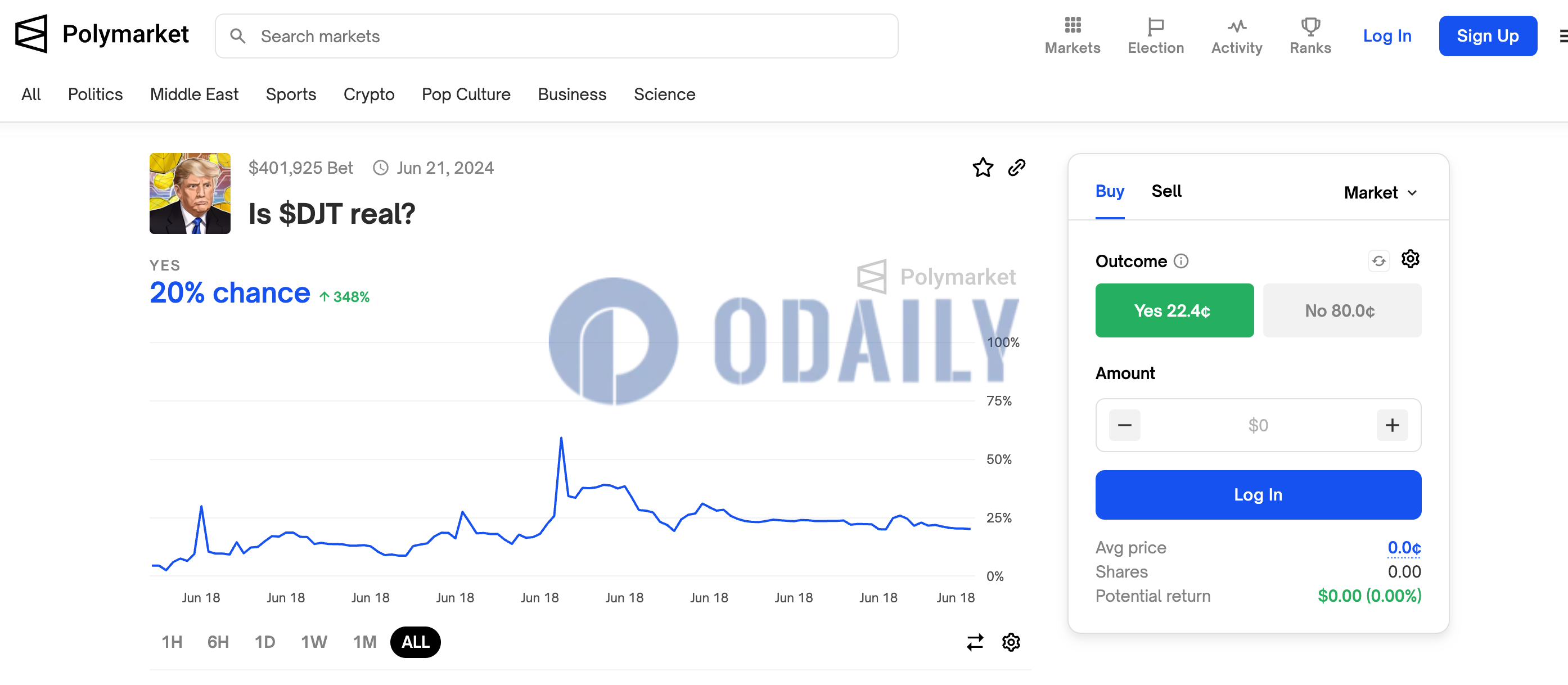Click the 'Jun 21, 2024' date text
Image resolution: width=1568 pixels, height=685 pixels.
click(445, 168)
